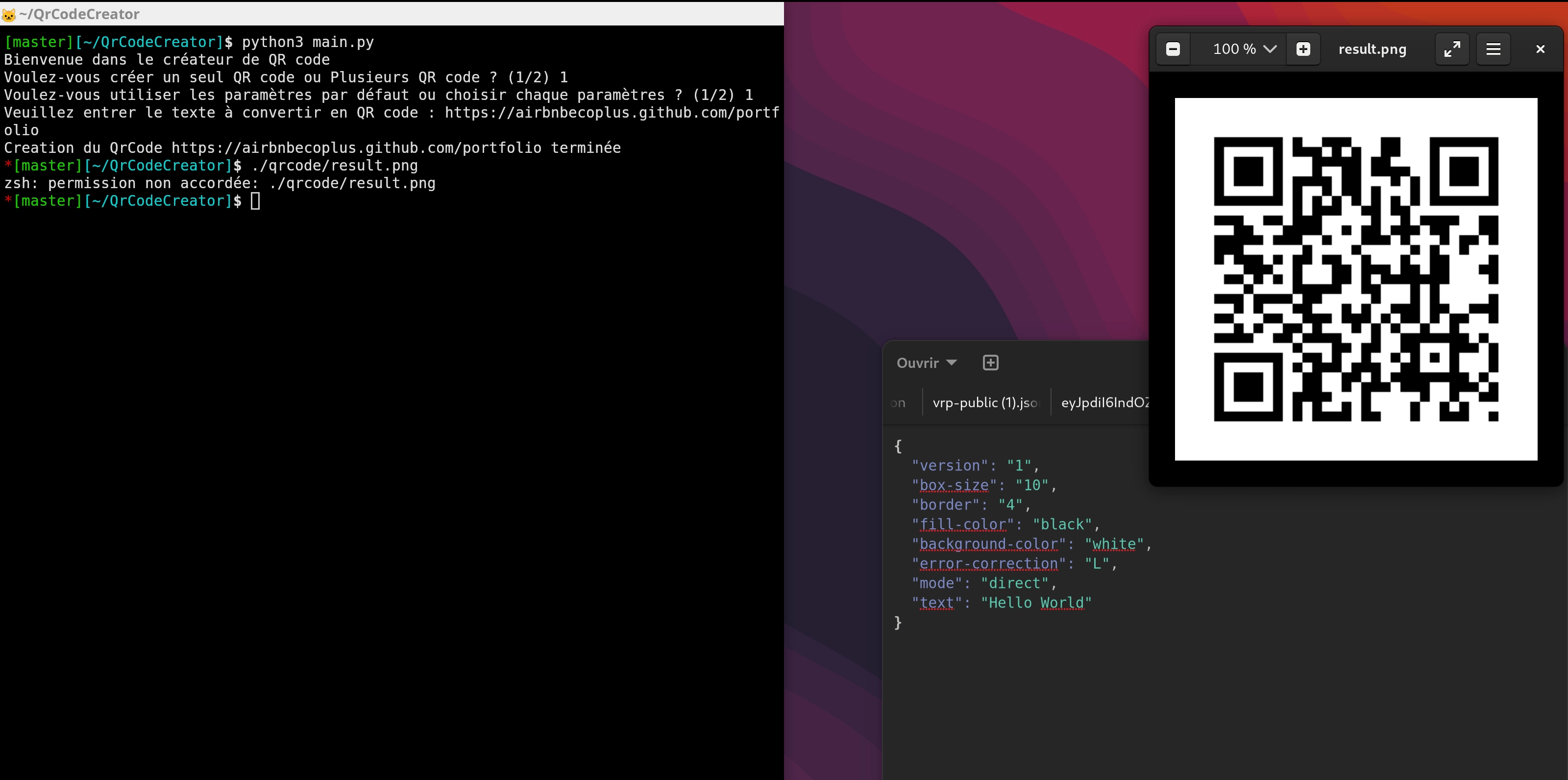Switch to the eyJpdiI6IndO tab

[1104, 403]
